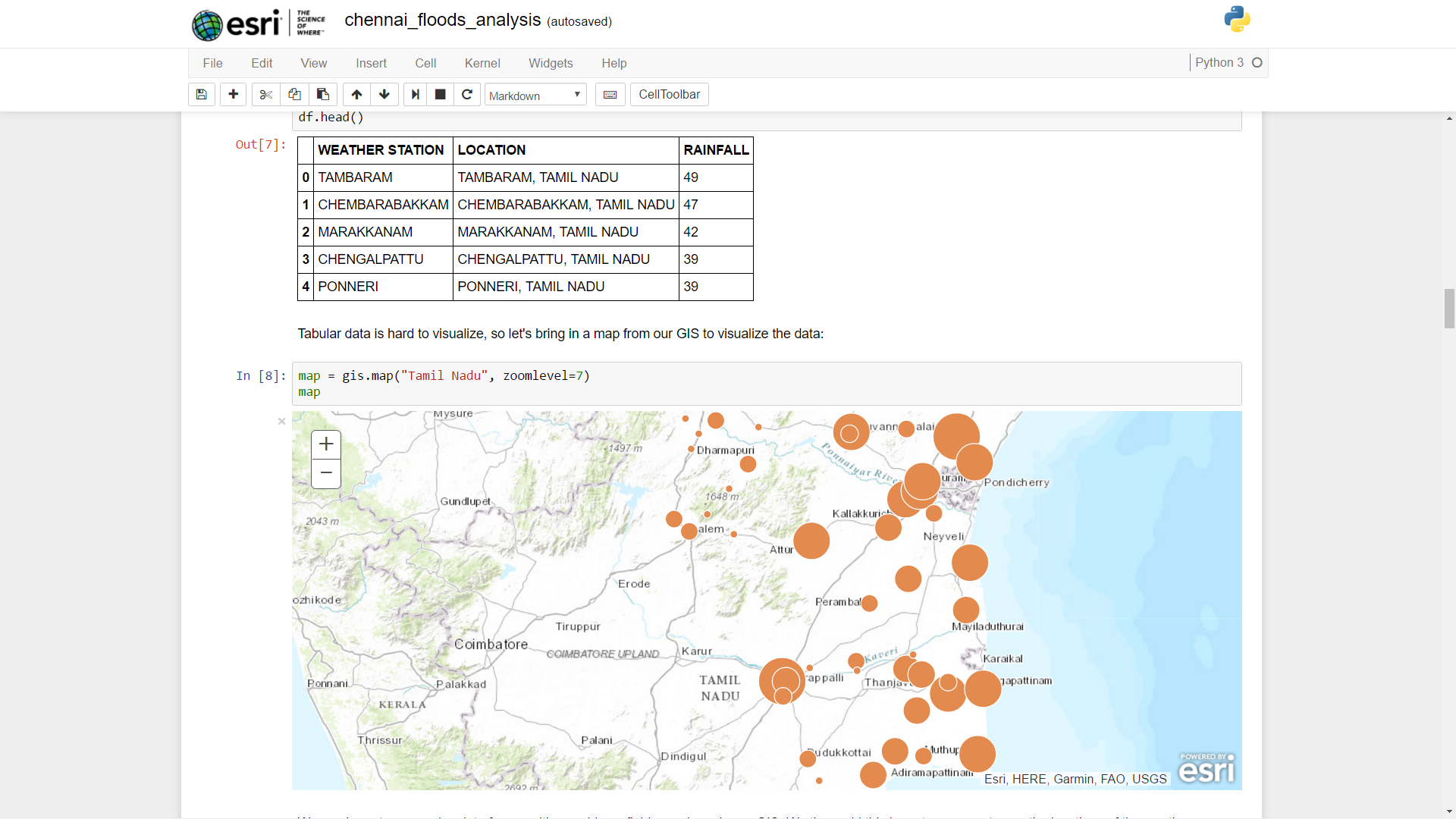Click the rainfall circle next to Perambalur

[x=870, y=603]
